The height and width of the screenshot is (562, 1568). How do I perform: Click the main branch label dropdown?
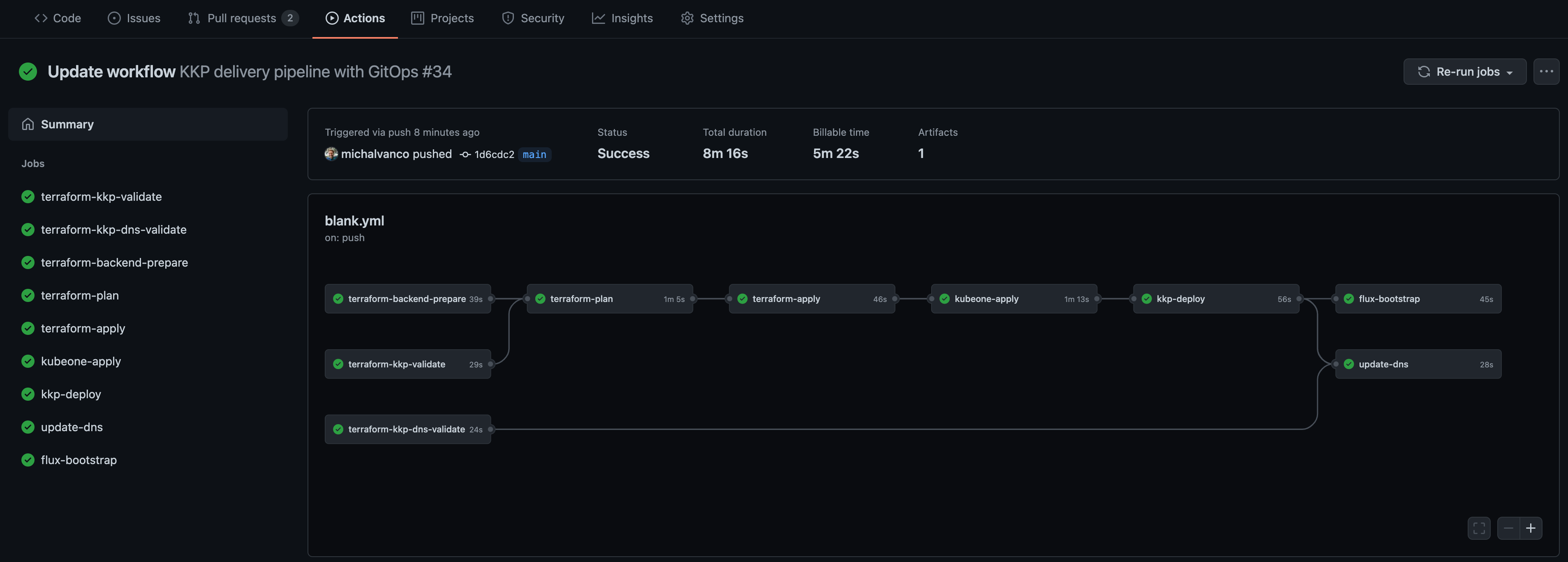[x=534, y=154]
